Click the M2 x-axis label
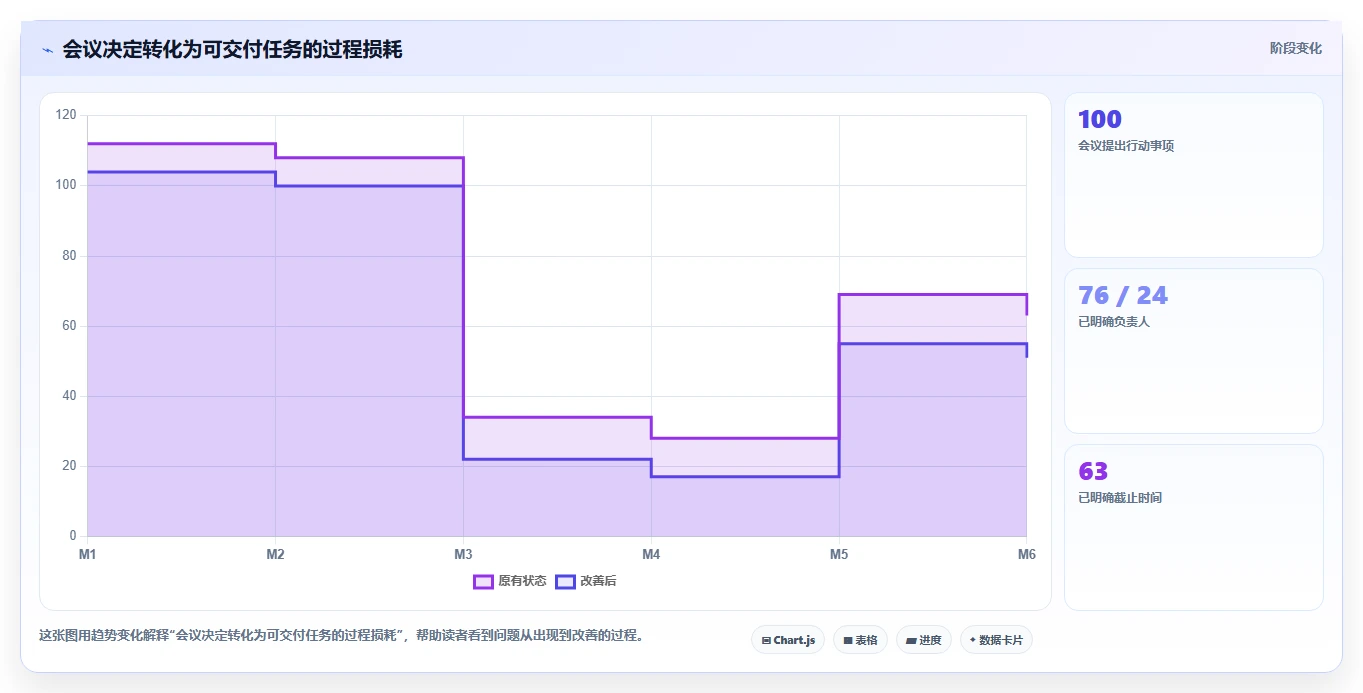This screenshot has width=1363, height=693. tap(275, 554)
